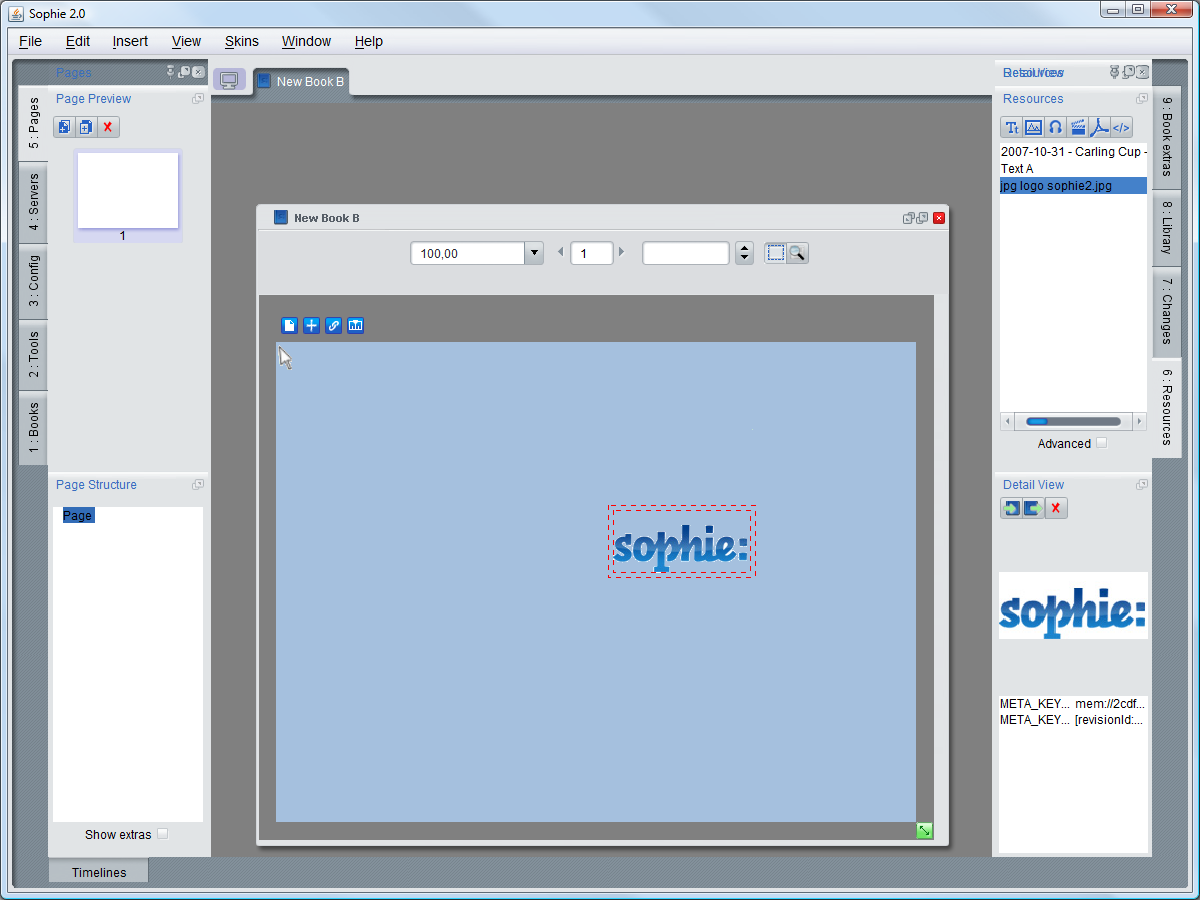The height and width of the screenshot is (900, 1200).
Task: Select the page 1 thumbnail
Action: click(x=128, y=190)
